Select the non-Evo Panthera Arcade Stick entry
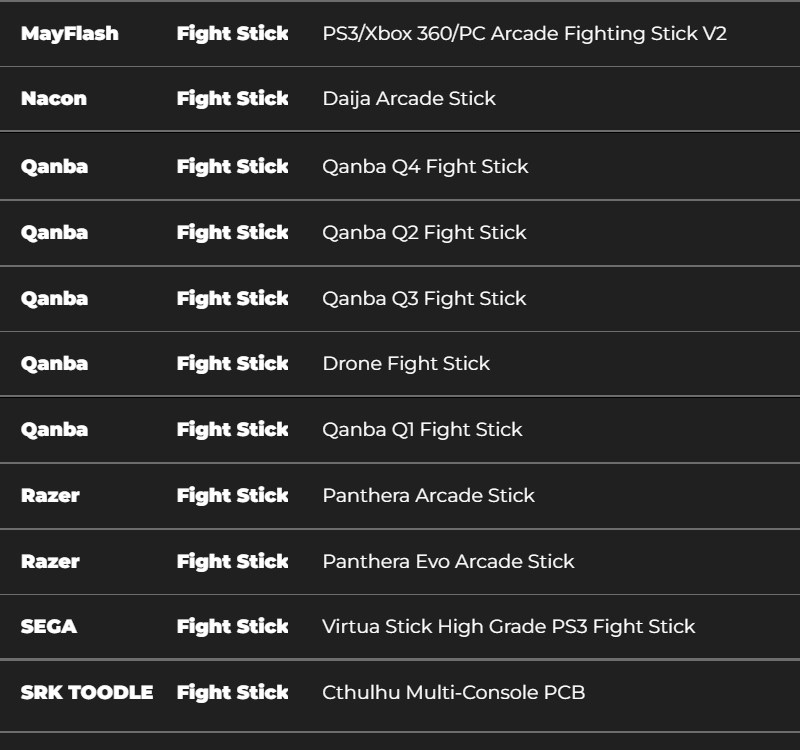The height and width of the screenshot is (750, 800). 428,496
